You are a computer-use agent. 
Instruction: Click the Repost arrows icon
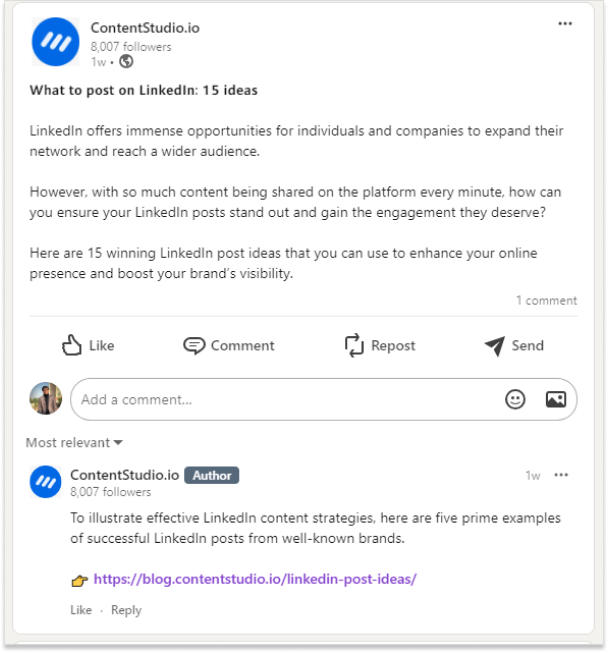click(354, 345)
